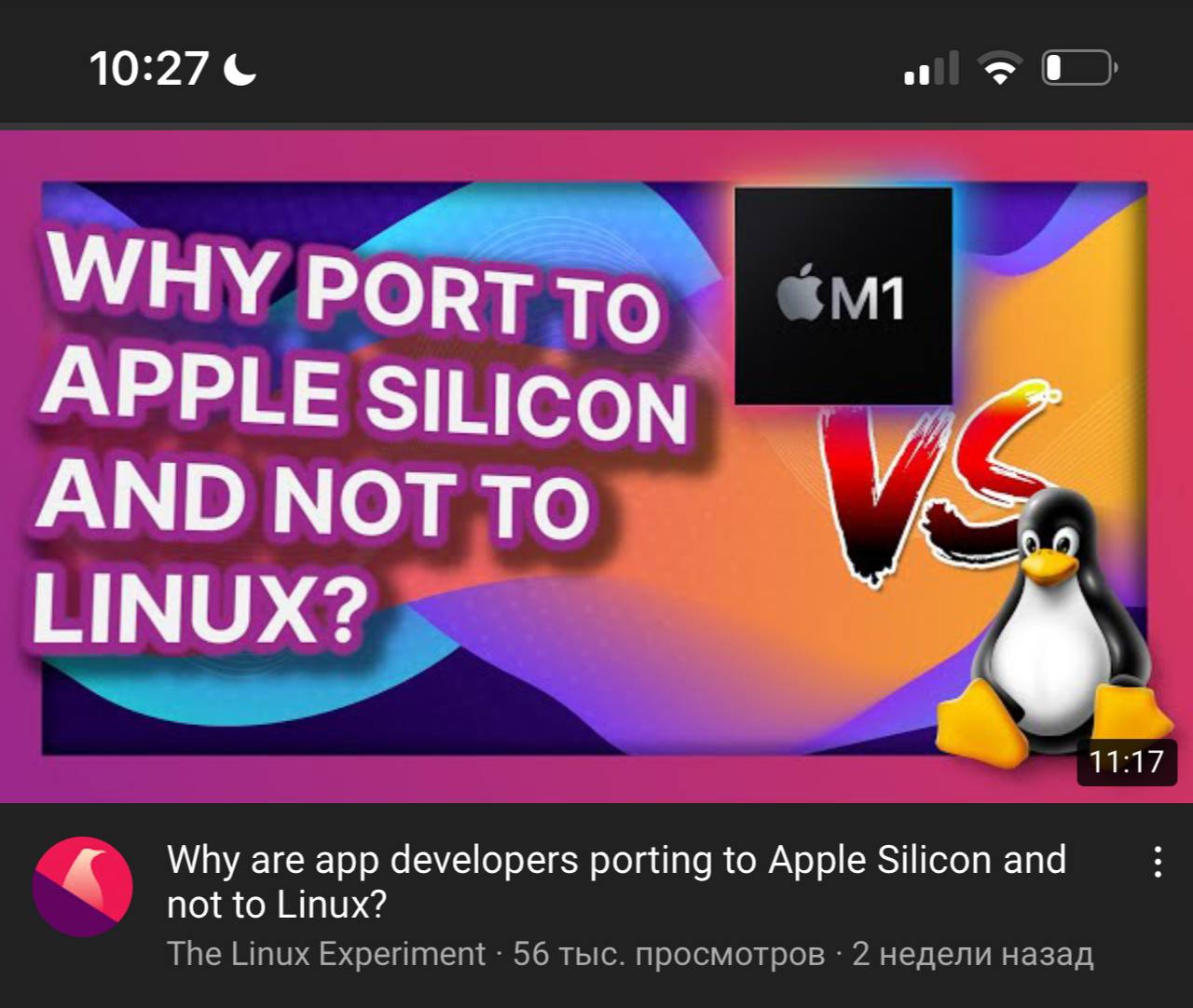Tap the cellular signal bars icon

tap(931, 69)
